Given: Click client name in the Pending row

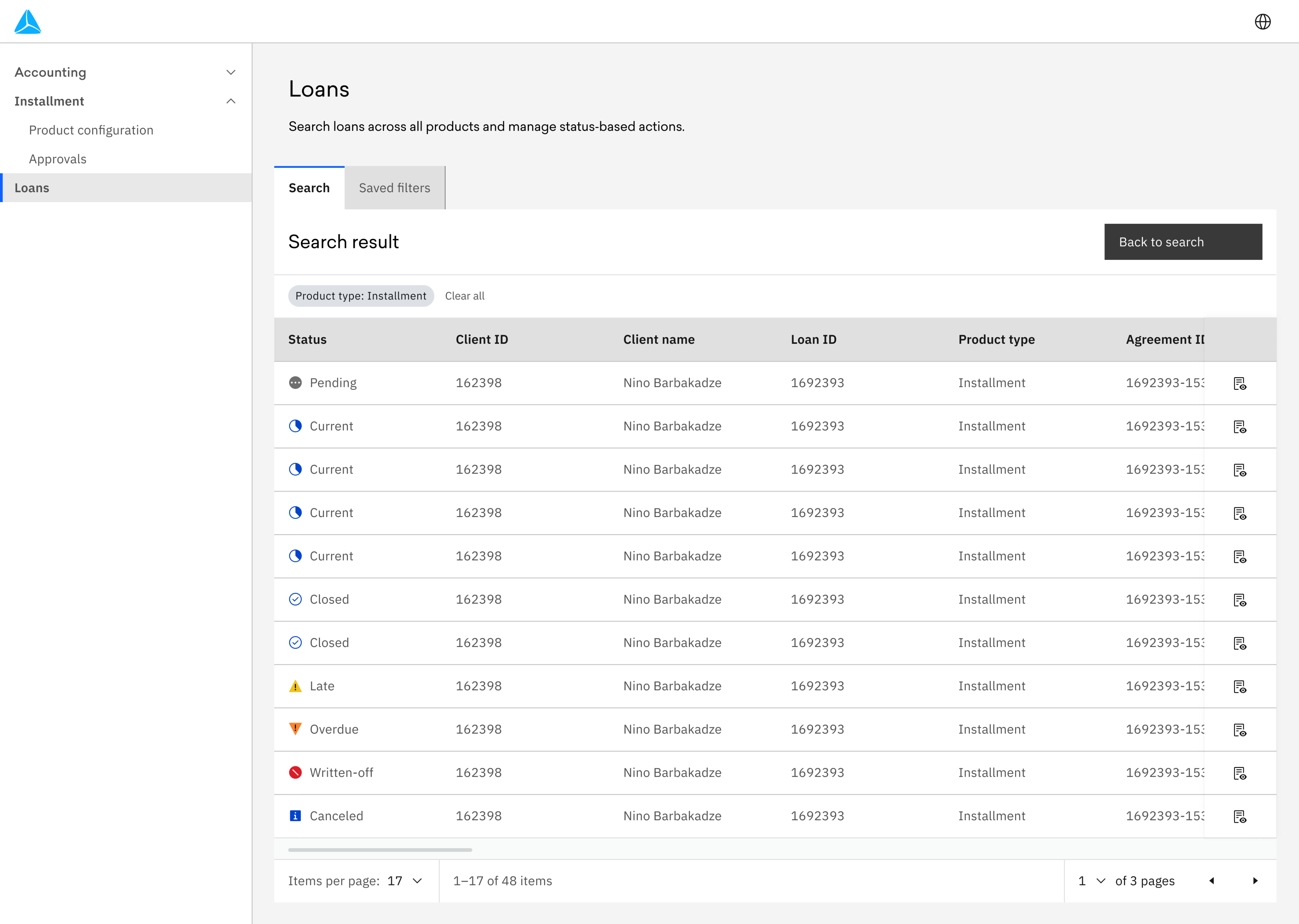Looking at the screenshot, I should point(672,383).
